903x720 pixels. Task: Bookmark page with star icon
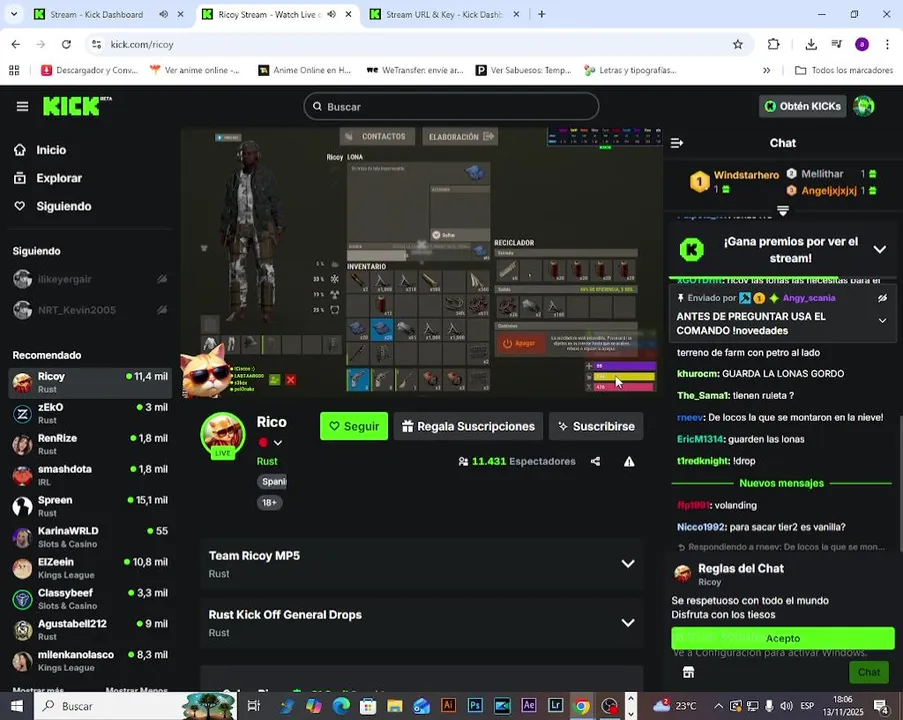click(x=737, y=44)
